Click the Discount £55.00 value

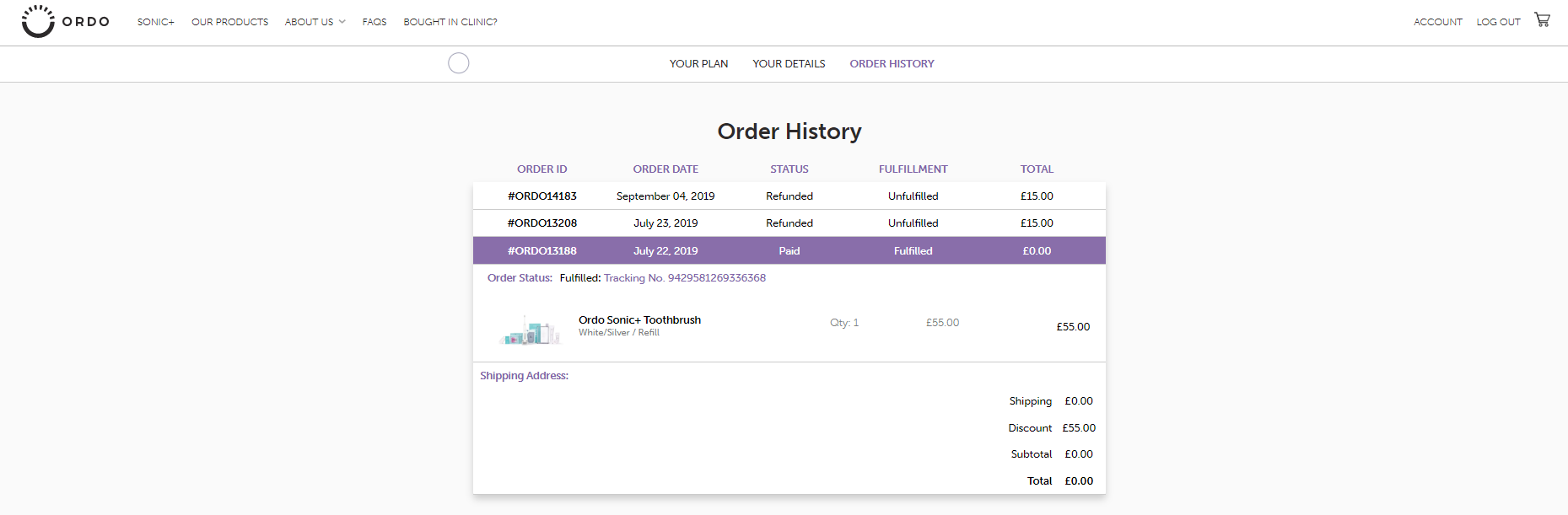click(1079, 428)
